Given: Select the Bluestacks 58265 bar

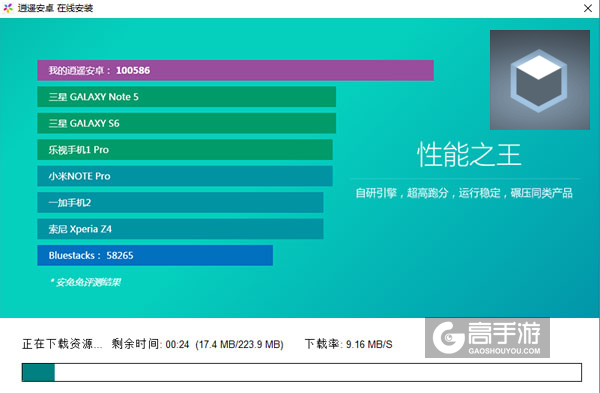Looking at the screenshot, I should click(155, 255).
